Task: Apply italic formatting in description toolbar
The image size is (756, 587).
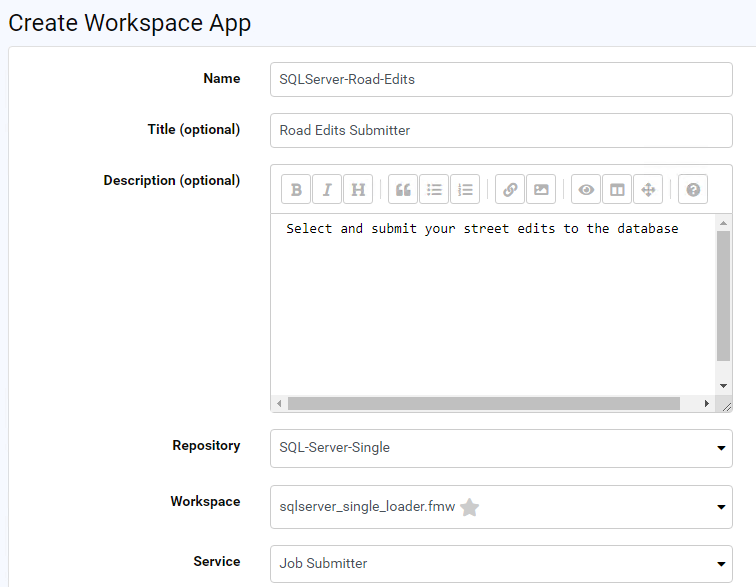Action: click(x=327, y=189)
